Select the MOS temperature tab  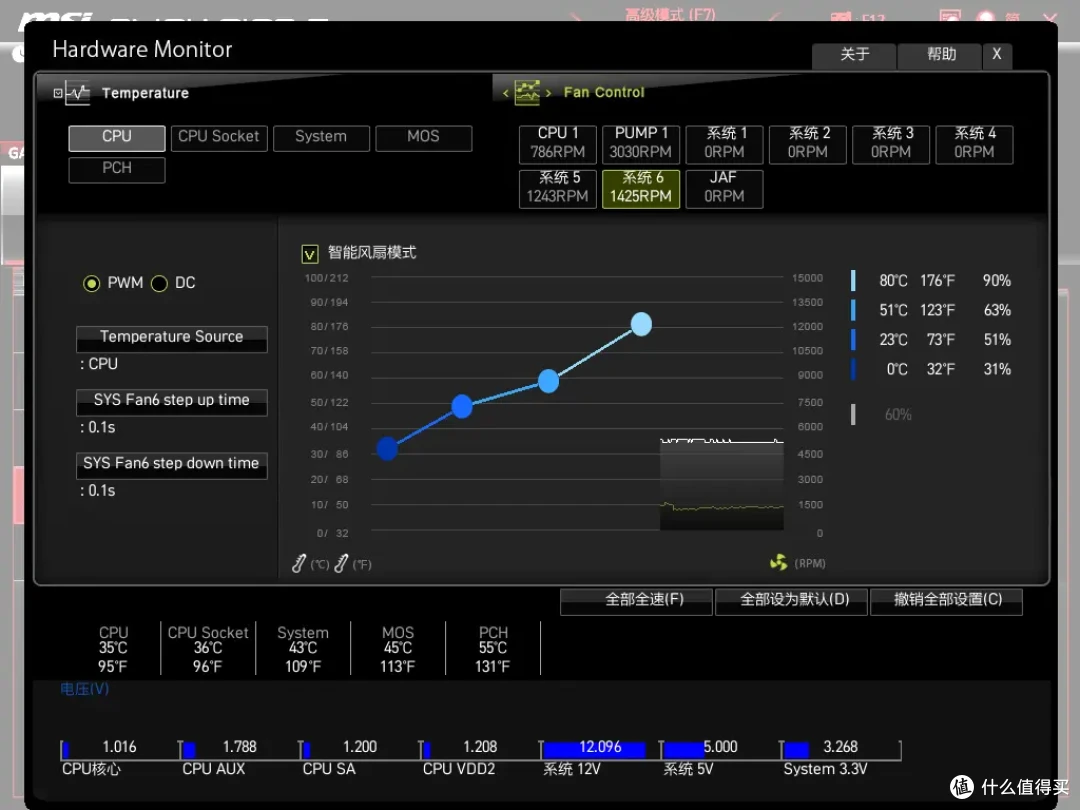point(424,137)
